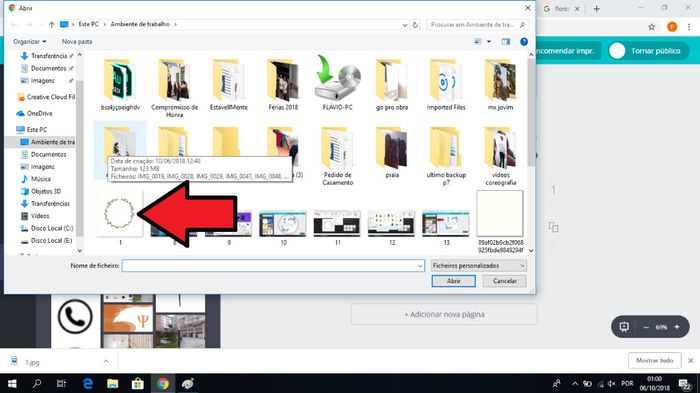Viewport: 700px width, 393px height.
Task: Click the Cancelar button
Action: (x=504, y=281)
